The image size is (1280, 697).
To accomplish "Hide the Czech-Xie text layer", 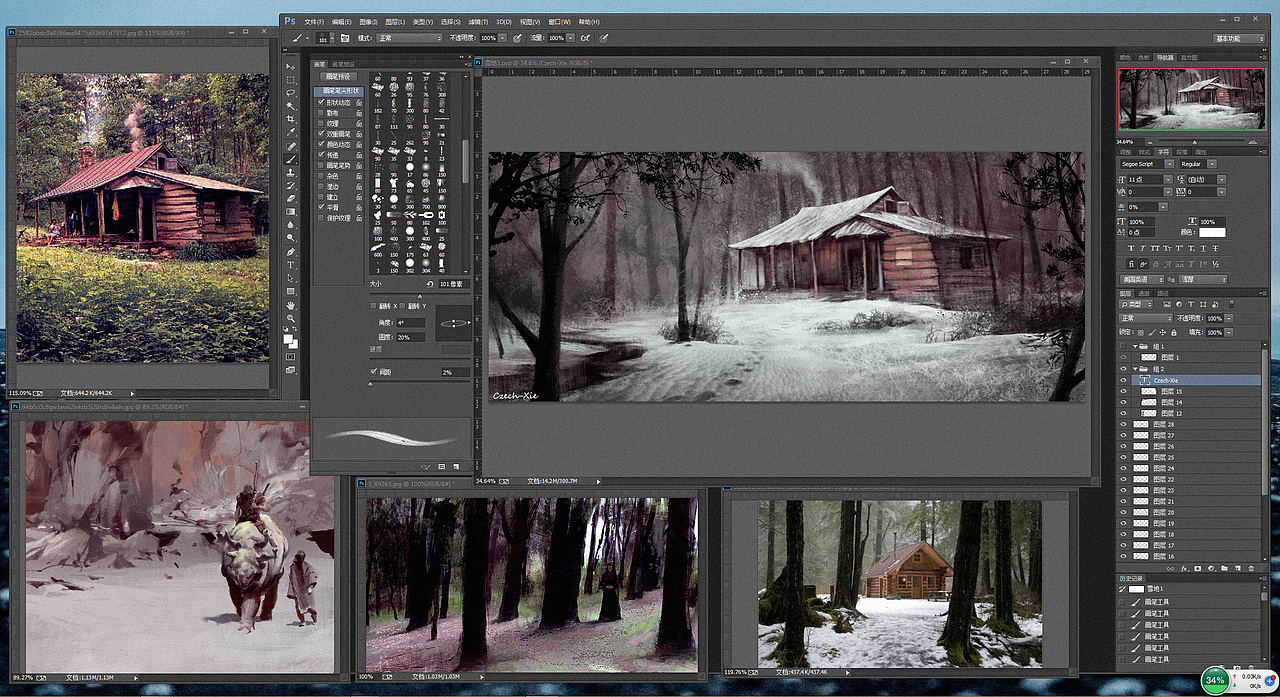I will tap(1123, 380).
